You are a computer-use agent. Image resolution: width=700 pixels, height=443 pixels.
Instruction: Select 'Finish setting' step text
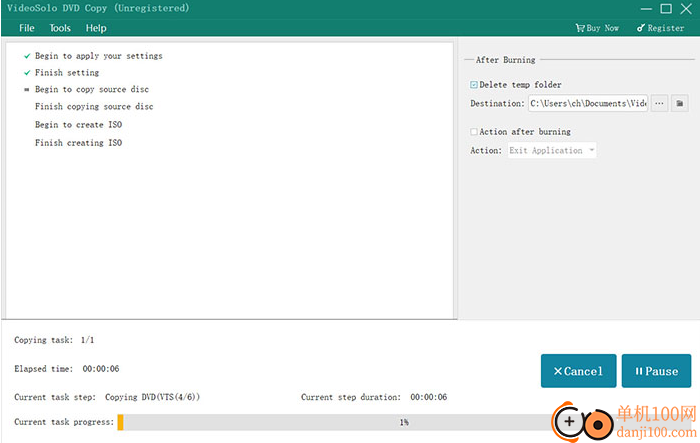tap(67, 73)
